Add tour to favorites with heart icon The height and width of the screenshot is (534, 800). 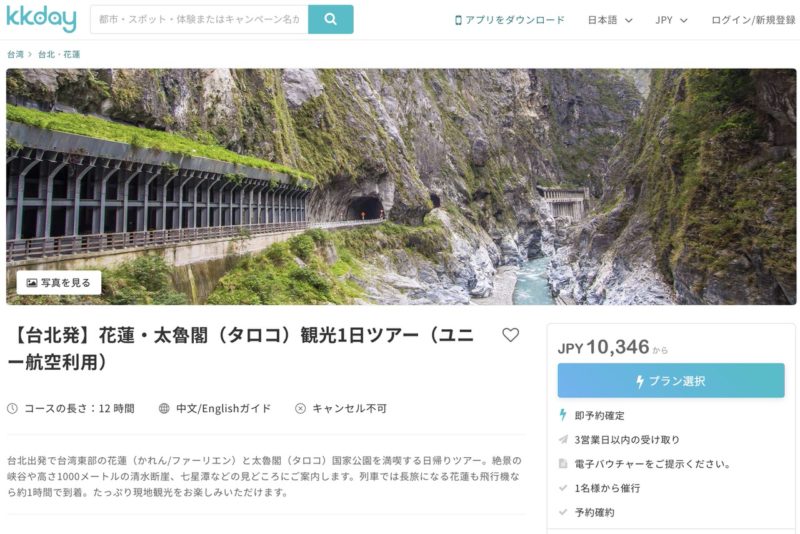coord(510,335)
